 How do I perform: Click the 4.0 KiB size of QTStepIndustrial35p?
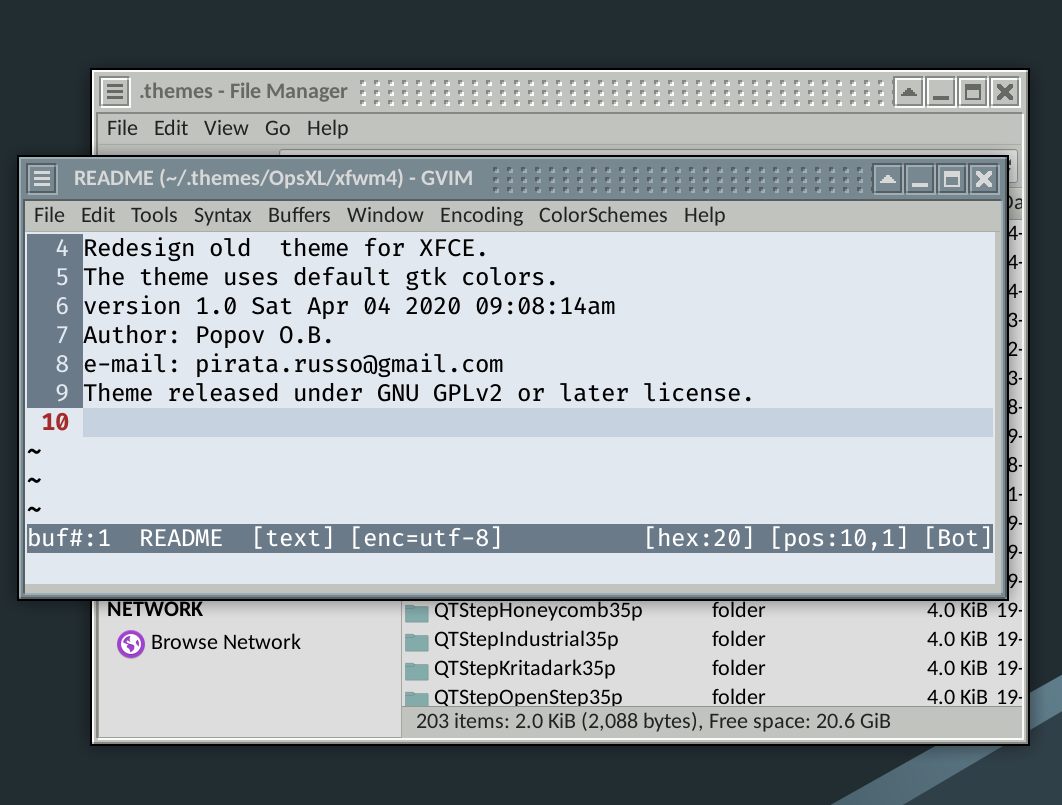pos(957,639)
